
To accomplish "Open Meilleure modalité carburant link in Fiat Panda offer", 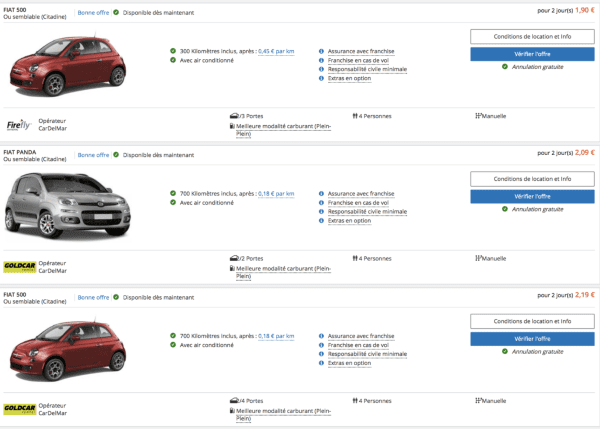I will point(284,272).
